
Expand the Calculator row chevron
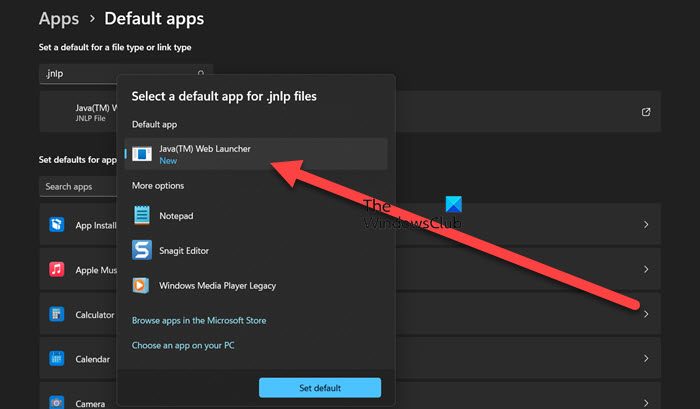pyautogui.click(x=646, y=314)
